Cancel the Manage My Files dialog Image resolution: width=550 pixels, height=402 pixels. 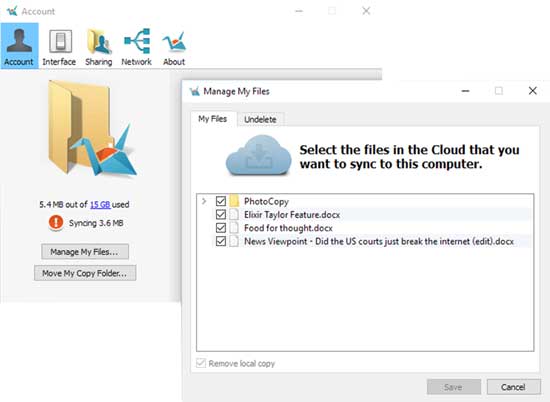coord(514,387)
